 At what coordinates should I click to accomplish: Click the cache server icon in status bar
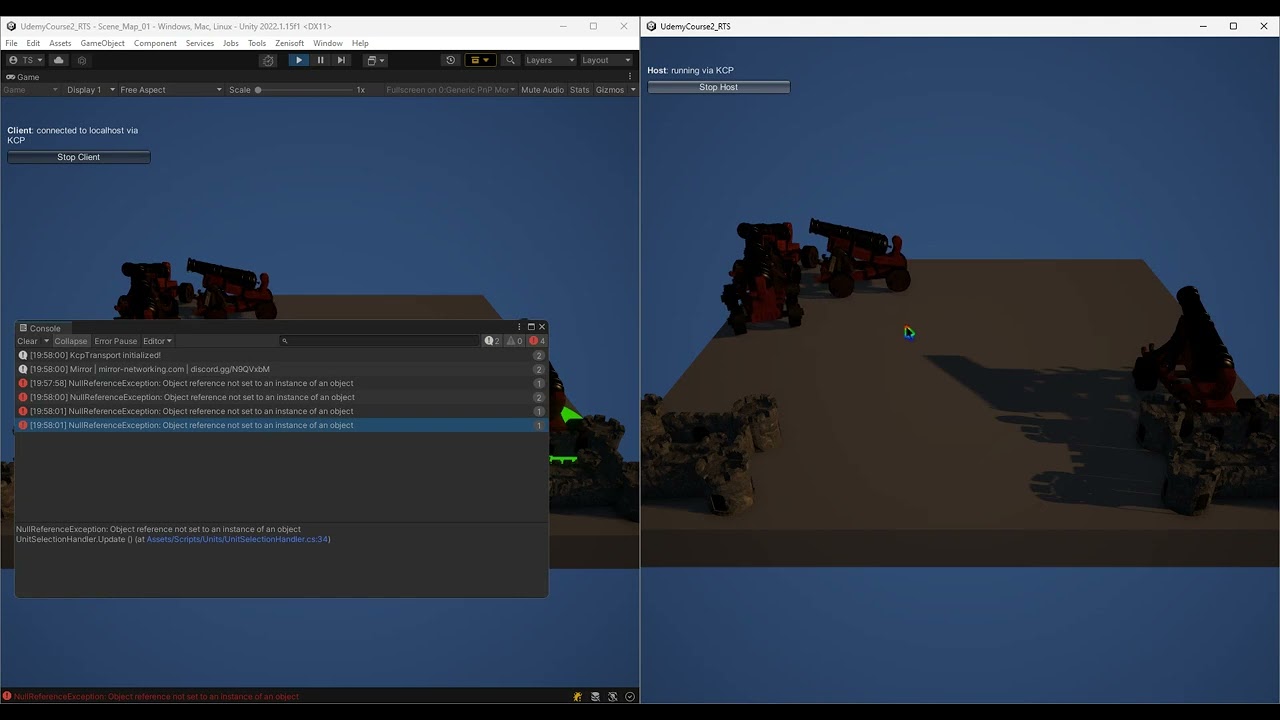click(x=596, y=696)
